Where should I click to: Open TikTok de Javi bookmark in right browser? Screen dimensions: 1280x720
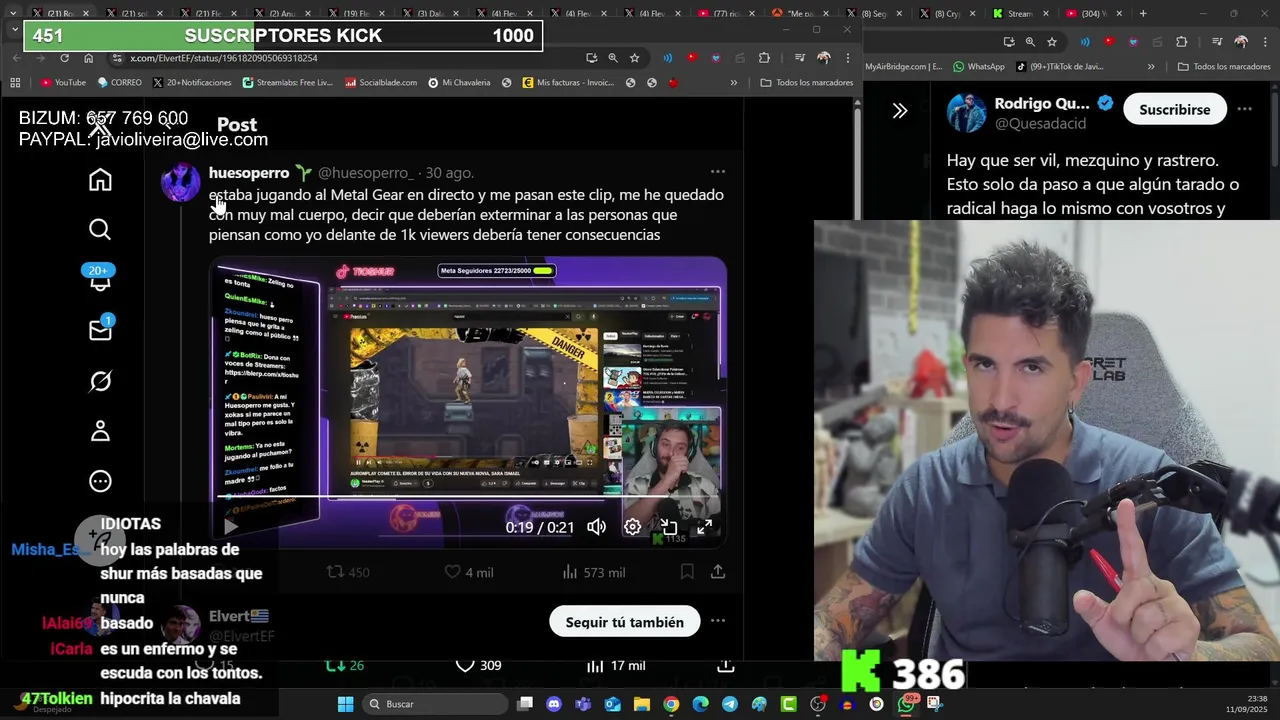[1058, 66]
